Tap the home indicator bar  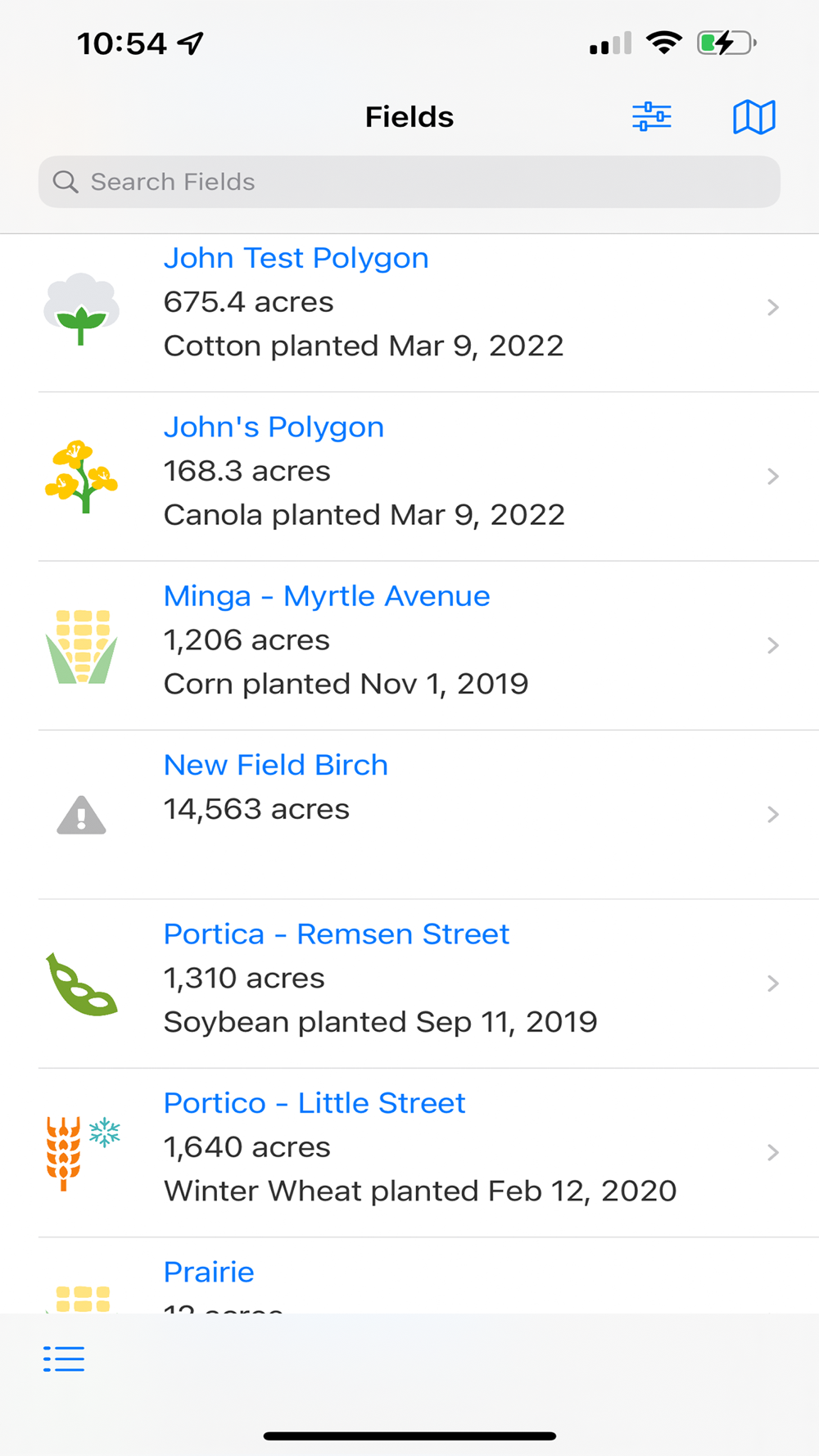[409, 1436]
